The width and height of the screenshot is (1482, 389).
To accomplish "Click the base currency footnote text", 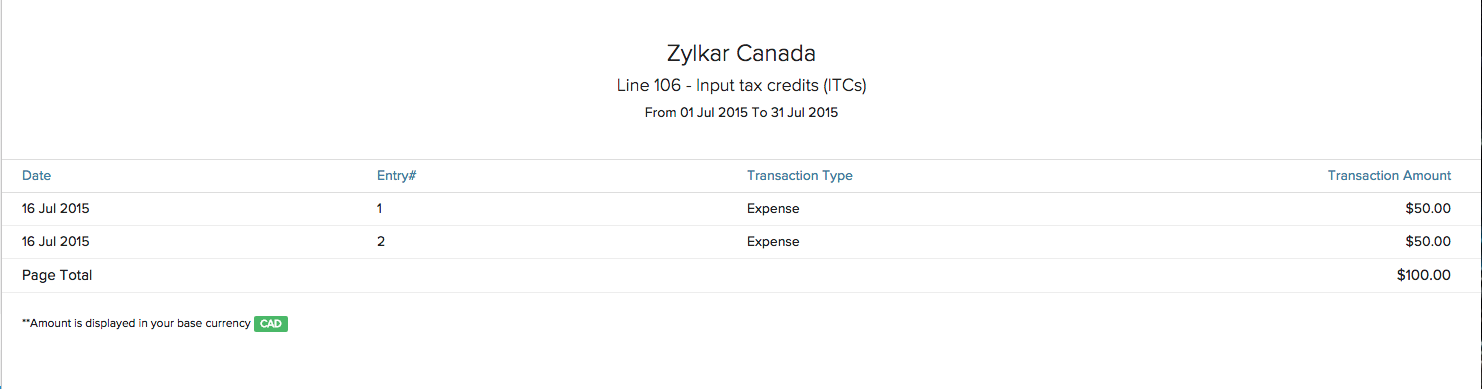I will click(x=136, y=324).
